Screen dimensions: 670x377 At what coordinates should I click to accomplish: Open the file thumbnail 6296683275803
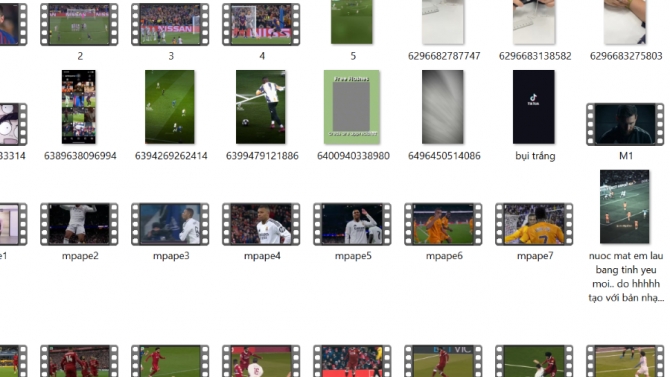625,22
